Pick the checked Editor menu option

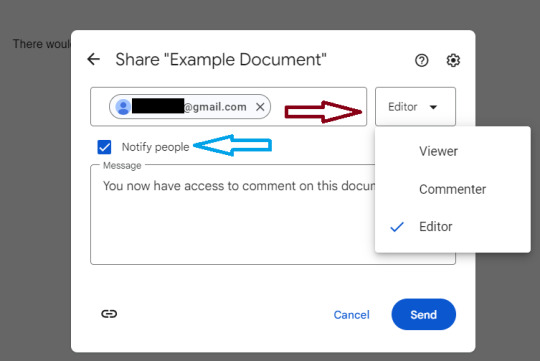pos(453,227)
